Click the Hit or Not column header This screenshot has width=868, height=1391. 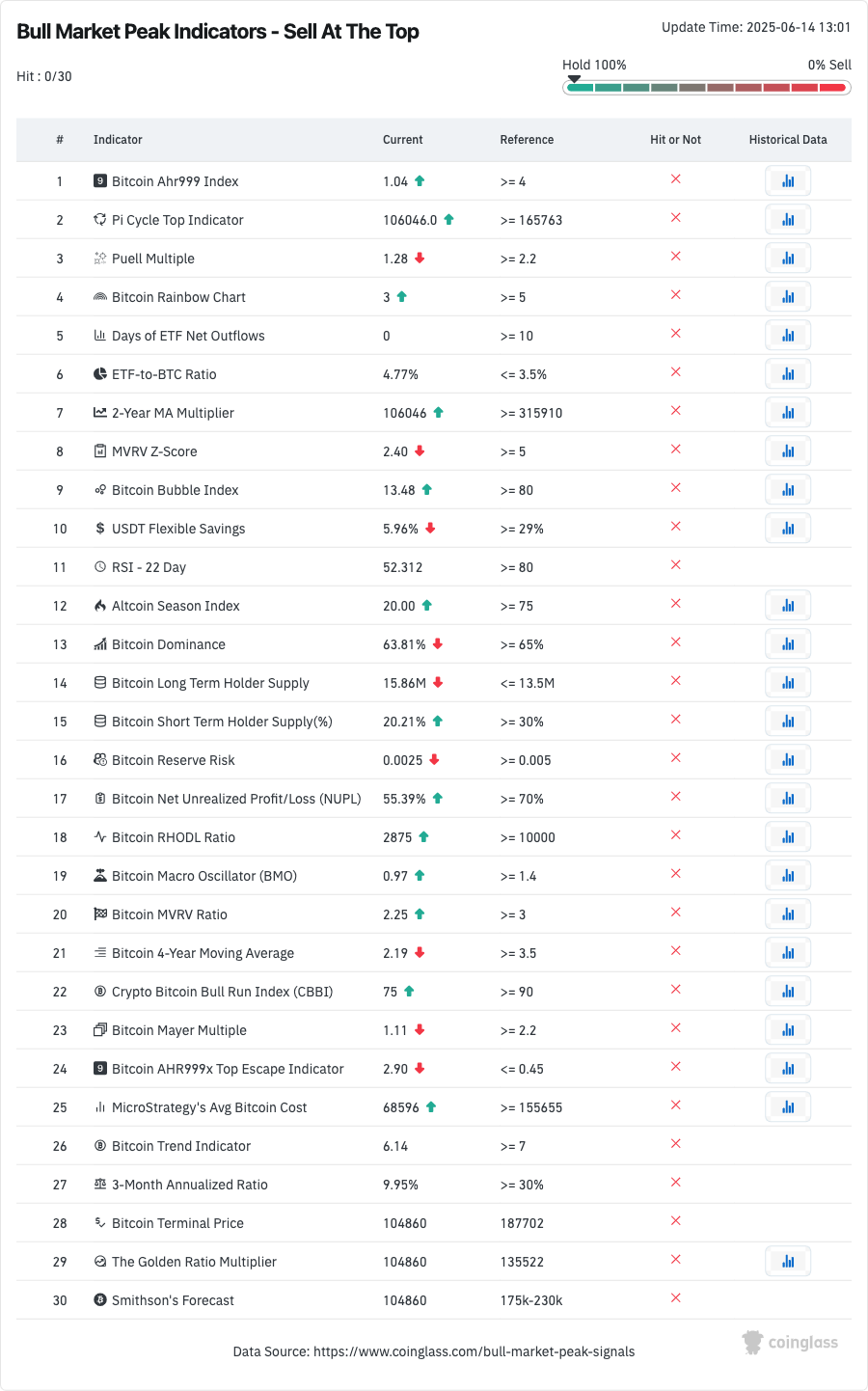tap(675, 140)
